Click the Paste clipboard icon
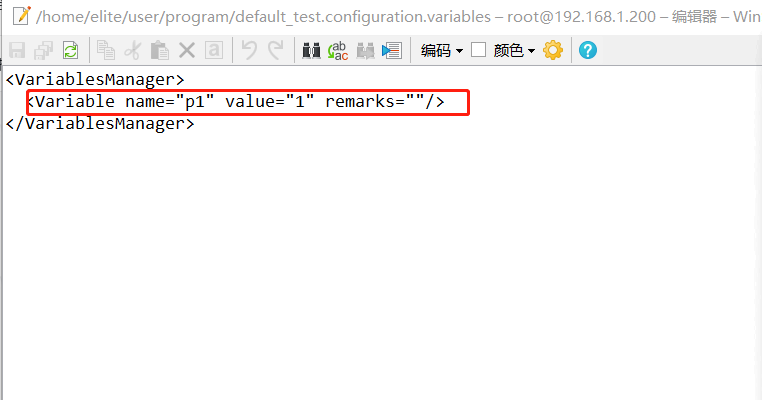 [159, 50]
